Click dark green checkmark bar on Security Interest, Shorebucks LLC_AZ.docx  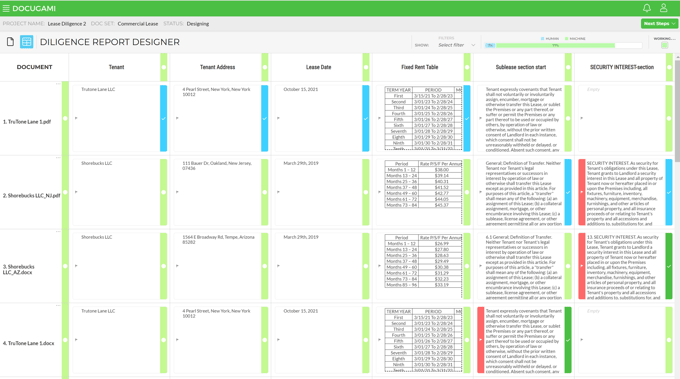click(x=669, y=266)
